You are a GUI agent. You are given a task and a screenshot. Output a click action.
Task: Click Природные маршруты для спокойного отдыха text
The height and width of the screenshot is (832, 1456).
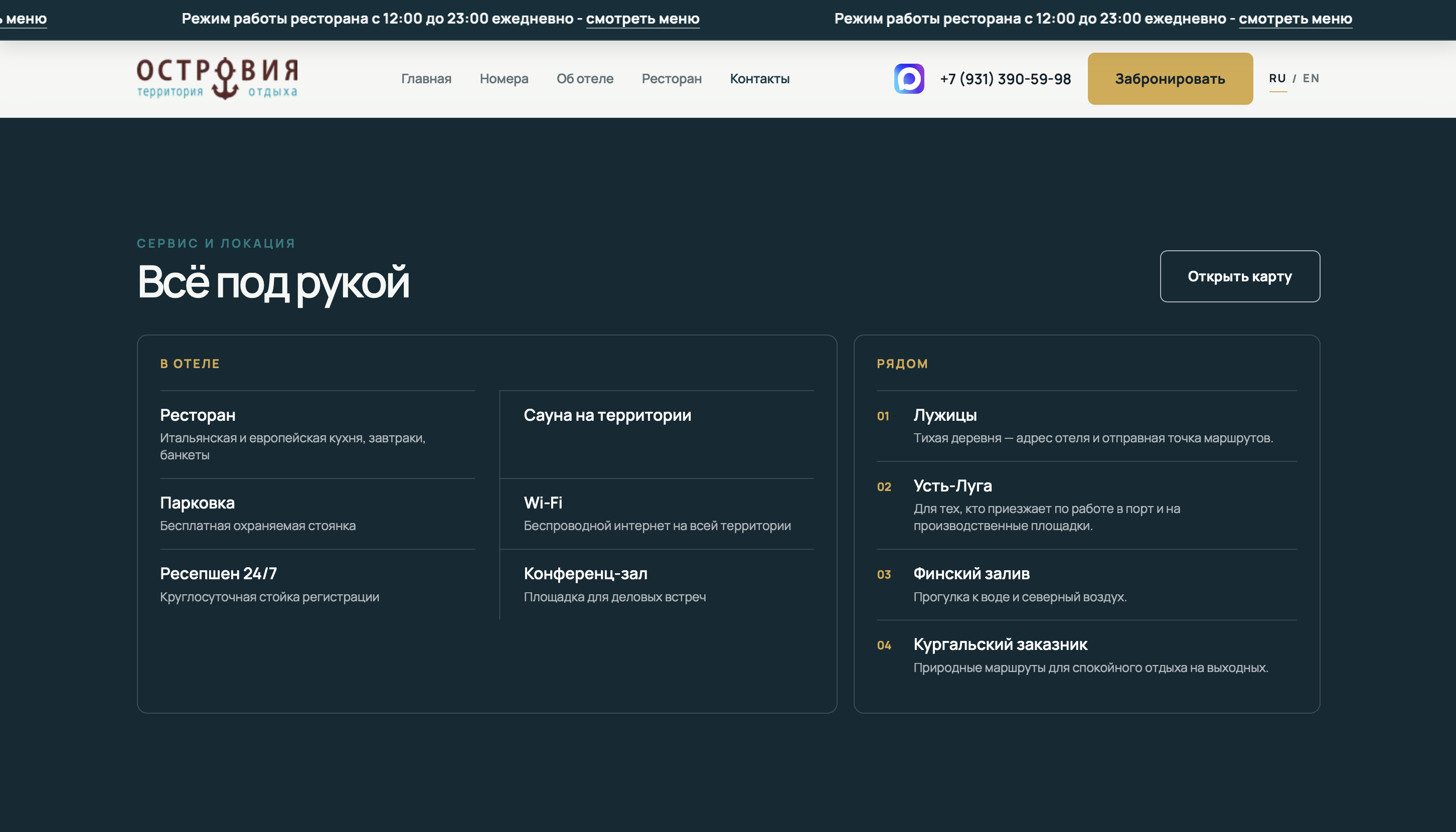pos(1091,668)
